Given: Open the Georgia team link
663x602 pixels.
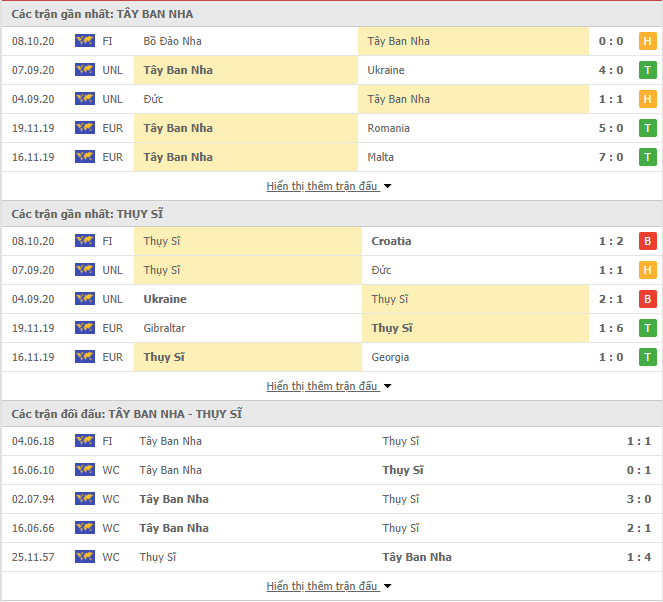Looking at the screenshot, I should coord(390,357).
